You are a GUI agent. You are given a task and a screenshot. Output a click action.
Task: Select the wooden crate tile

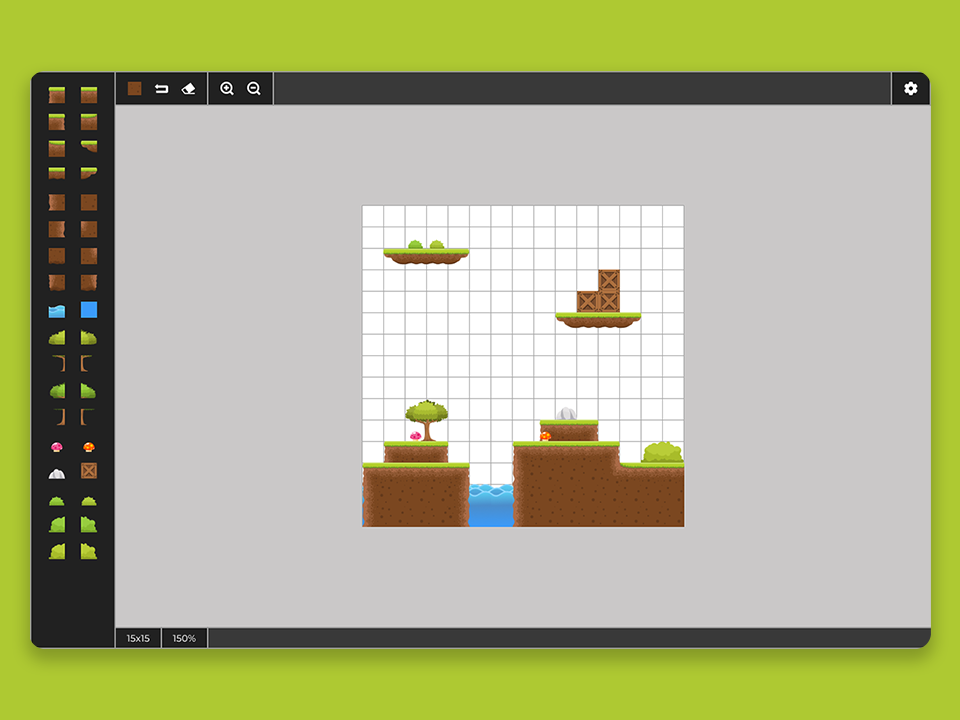point(89,470)
